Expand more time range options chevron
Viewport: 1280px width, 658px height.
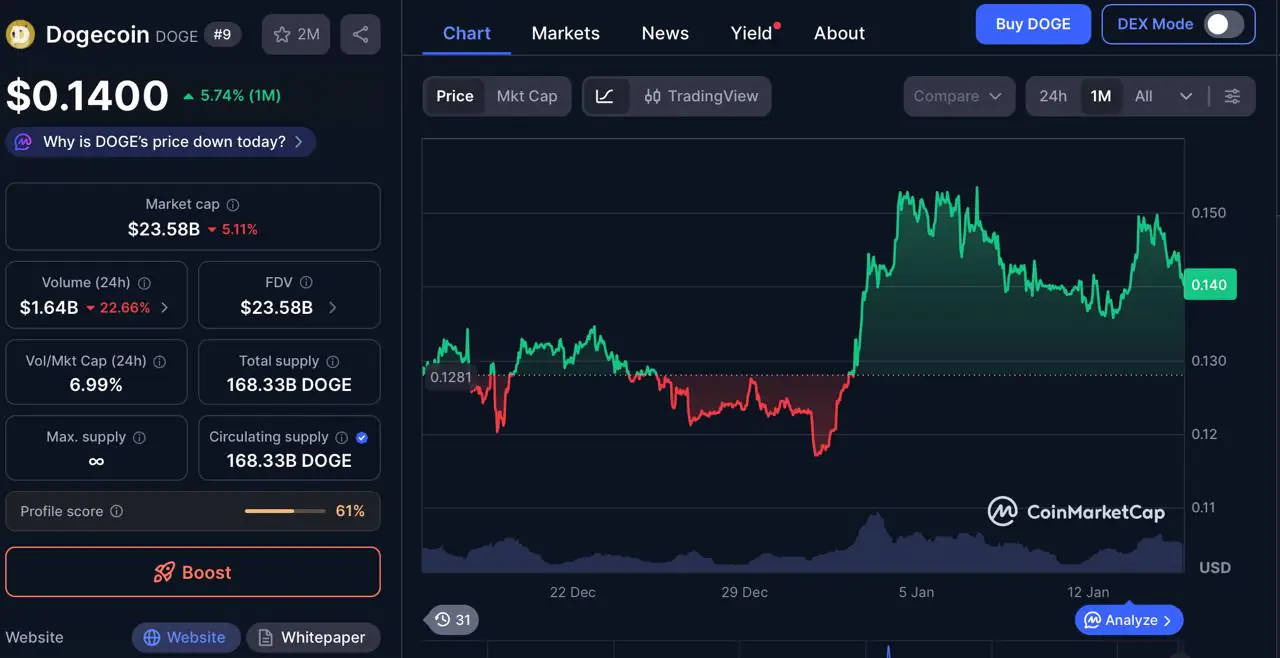(1186, 97)
